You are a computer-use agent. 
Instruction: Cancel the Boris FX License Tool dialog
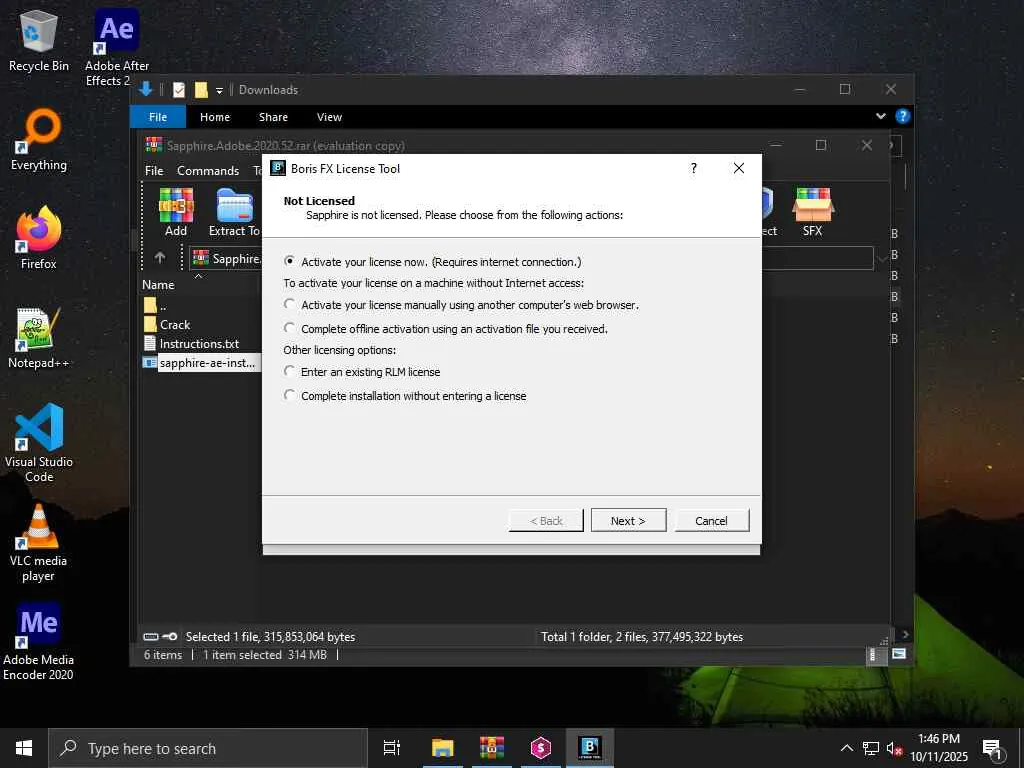point(711,520)
